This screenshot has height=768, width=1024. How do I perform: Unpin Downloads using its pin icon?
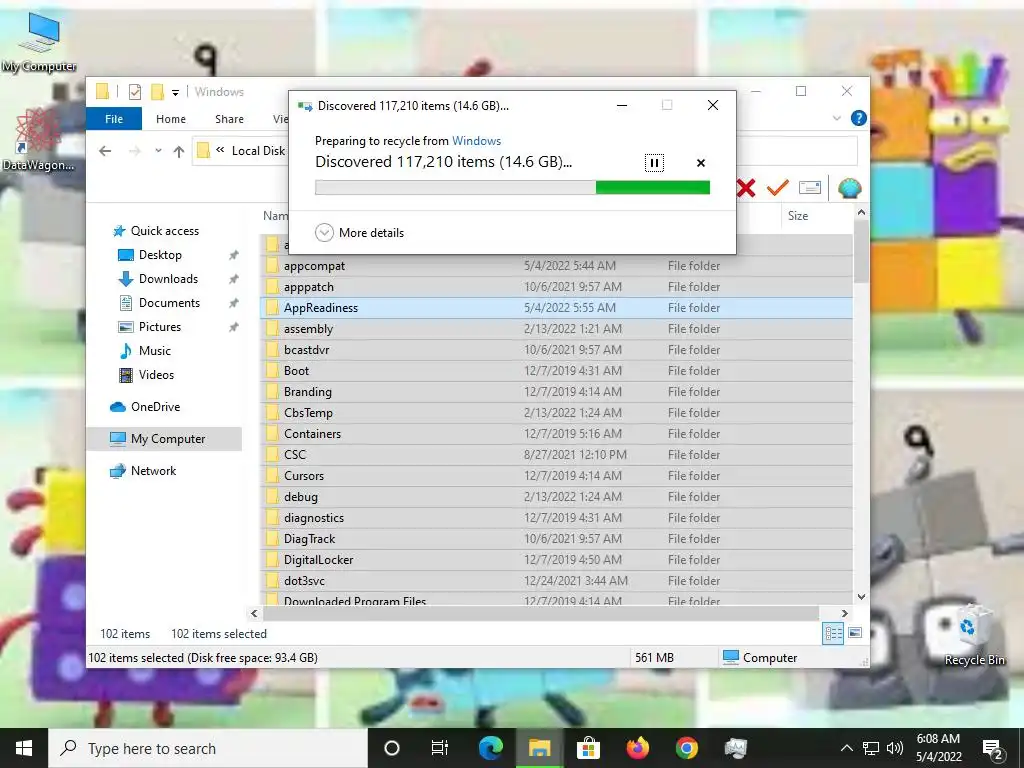point(233,279)
